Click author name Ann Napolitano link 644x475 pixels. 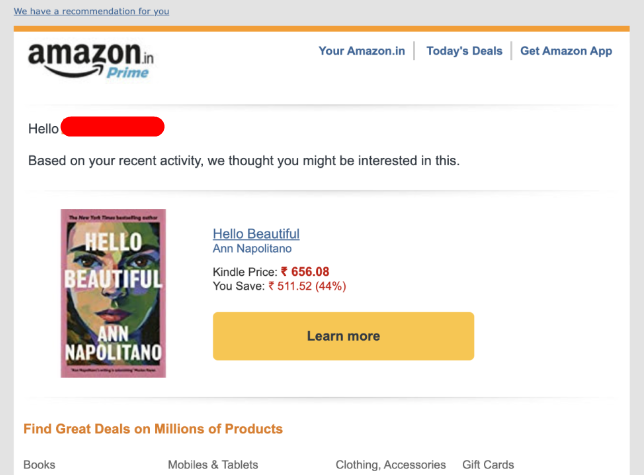click(252, 248)
